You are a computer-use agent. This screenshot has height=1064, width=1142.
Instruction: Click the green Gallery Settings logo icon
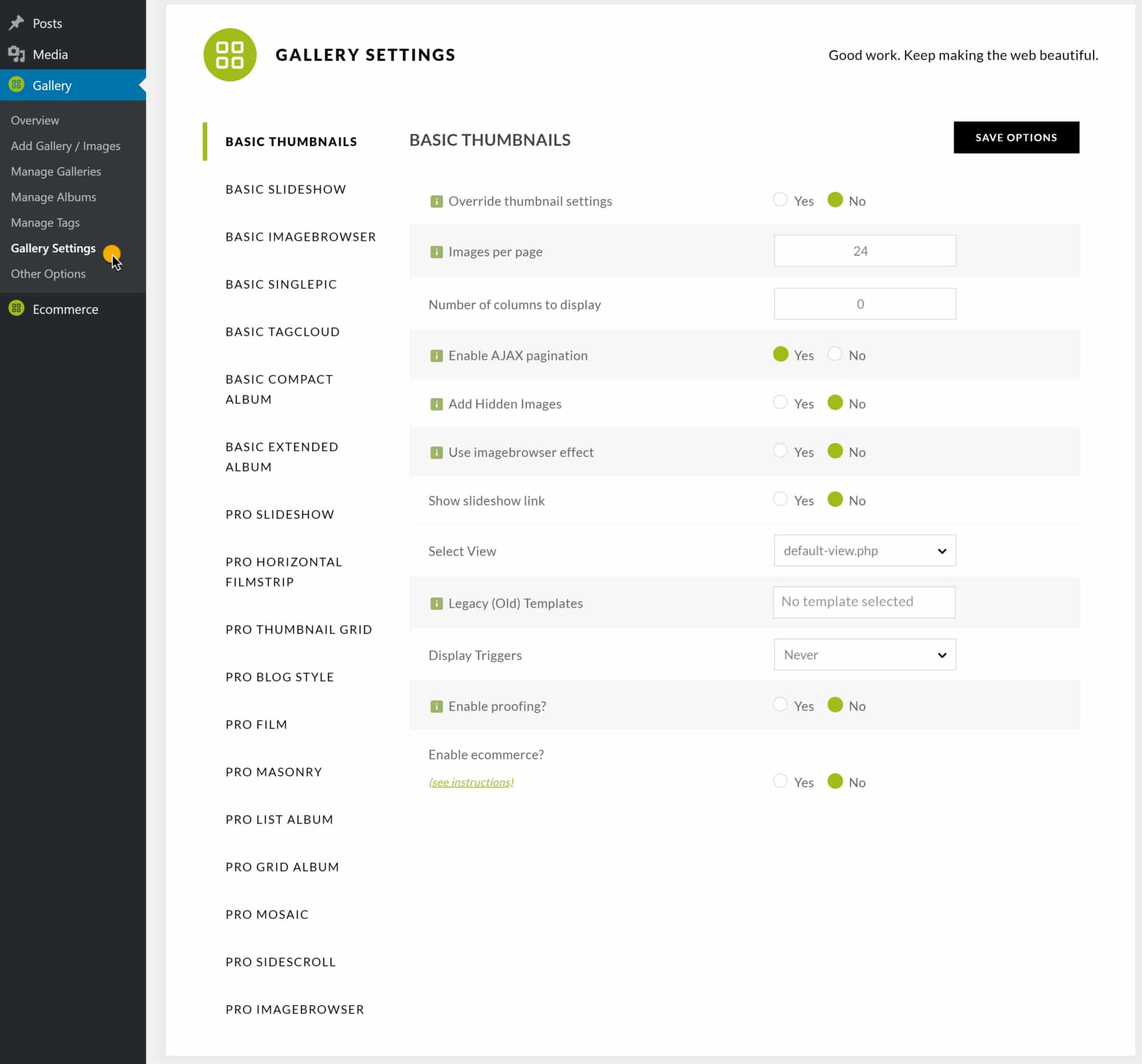click(x=230, y=55)
